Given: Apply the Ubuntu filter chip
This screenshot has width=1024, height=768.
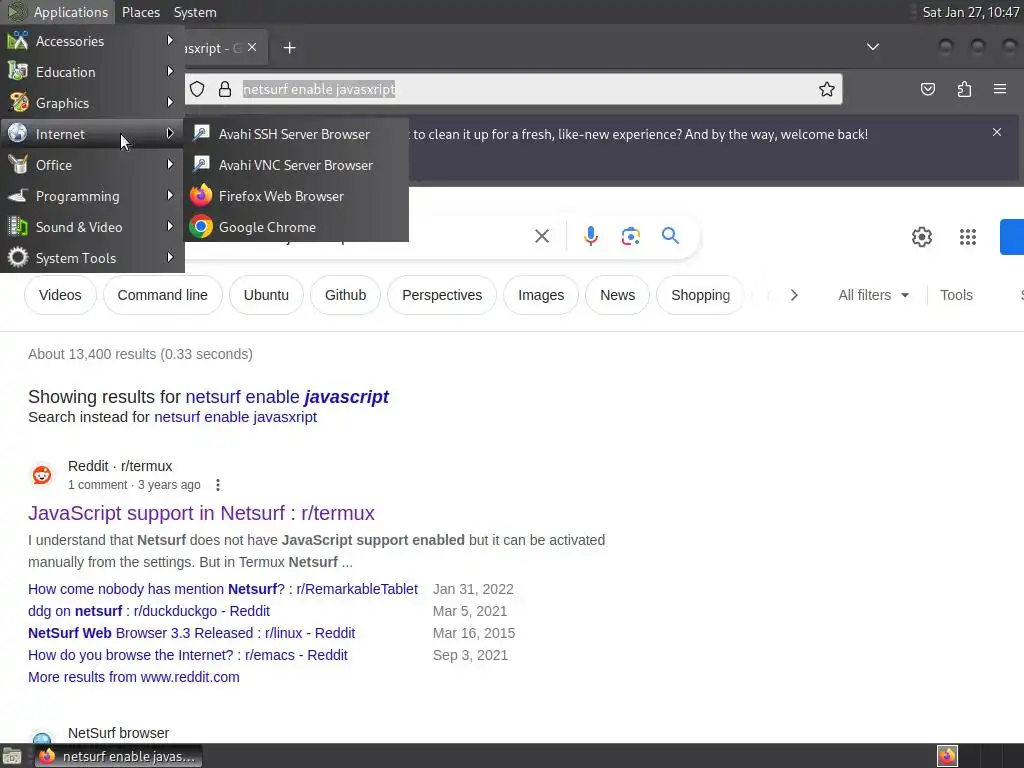Looking at the screenshot, I should (x=266, y=295).
